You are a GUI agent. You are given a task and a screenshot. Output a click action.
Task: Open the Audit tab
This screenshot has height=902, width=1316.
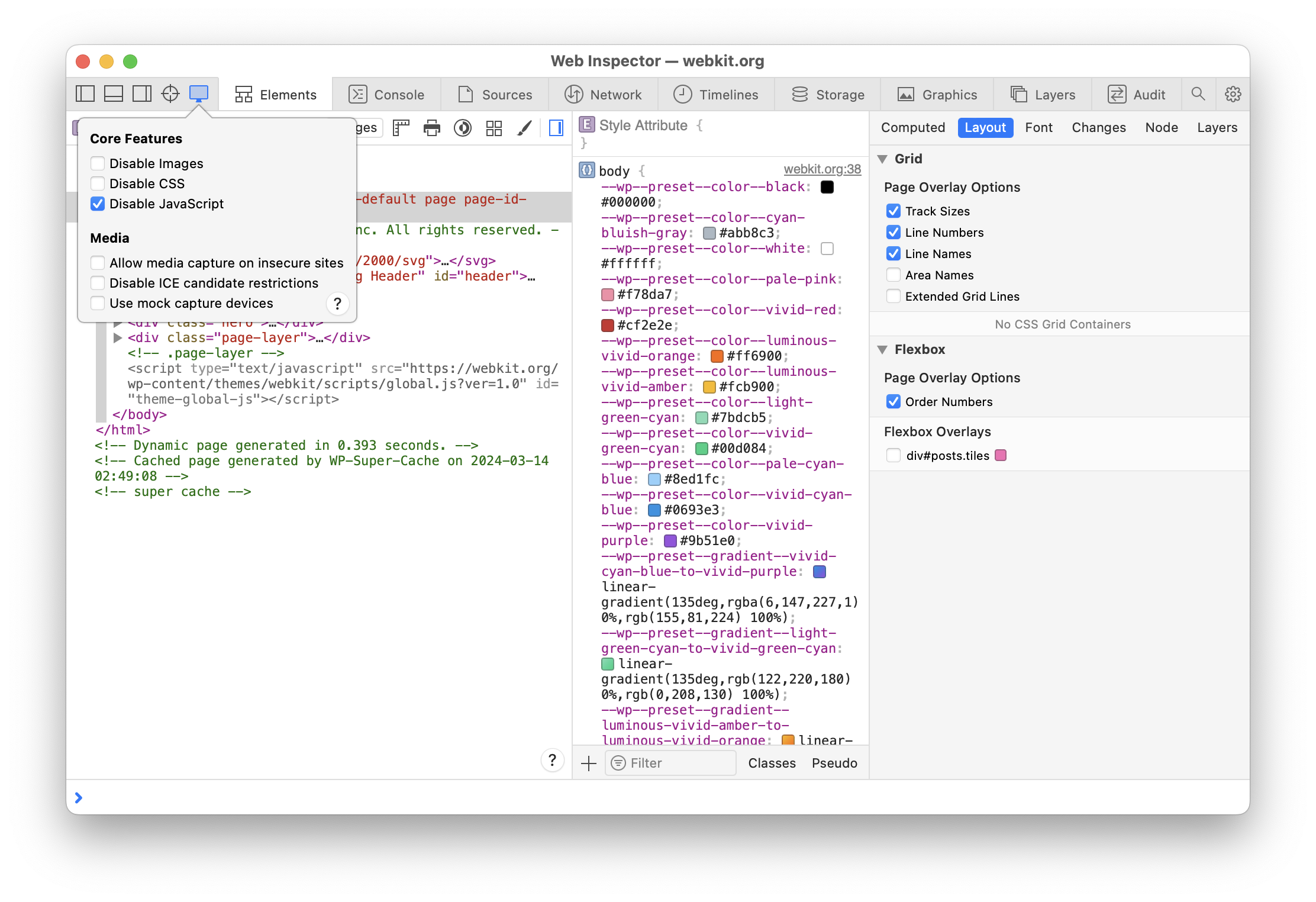[x=1137, y=95]
